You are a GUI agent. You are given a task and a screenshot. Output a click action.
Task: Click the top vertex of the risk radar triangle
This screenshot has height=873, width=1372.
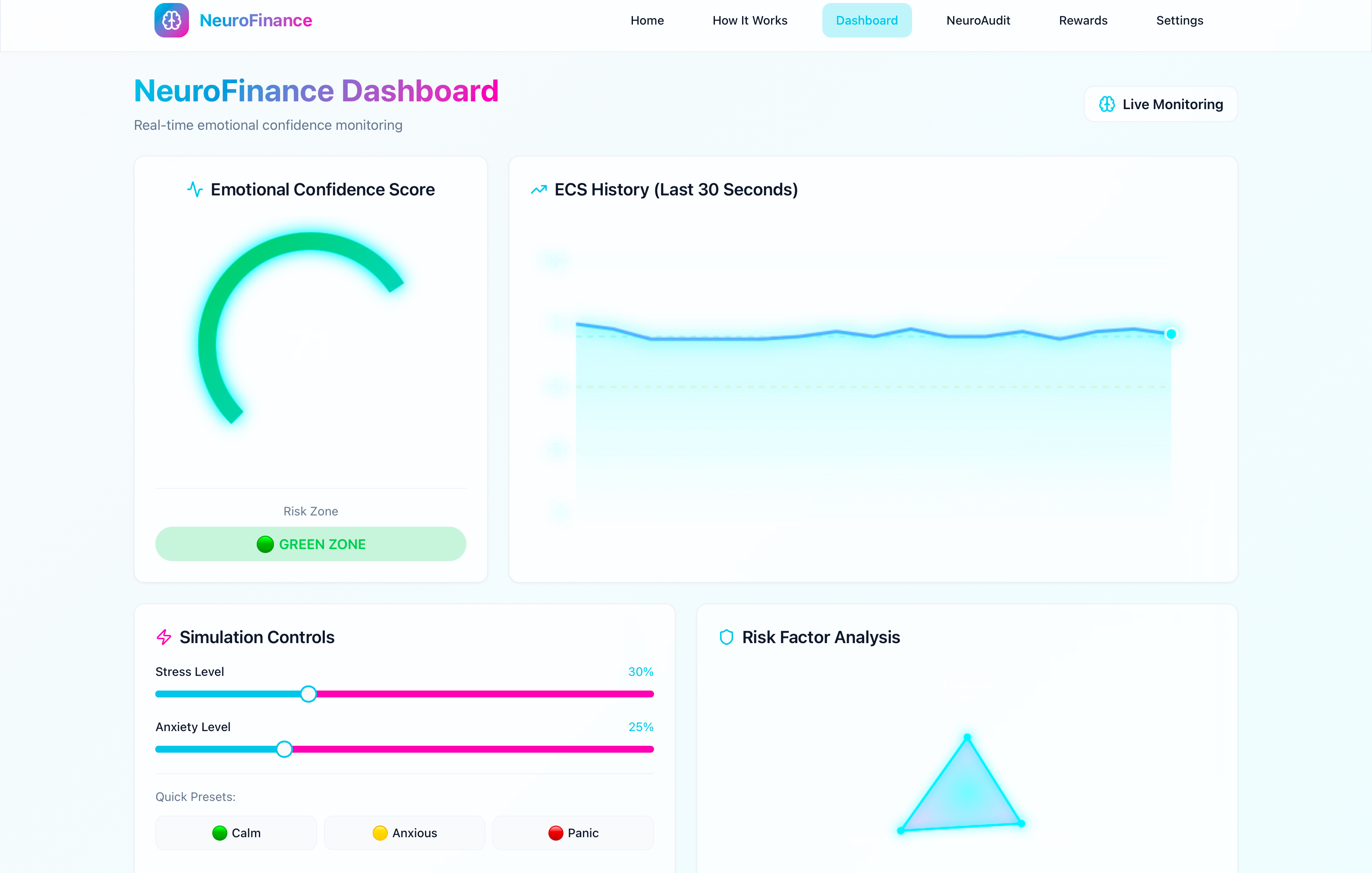pos(967,738)
